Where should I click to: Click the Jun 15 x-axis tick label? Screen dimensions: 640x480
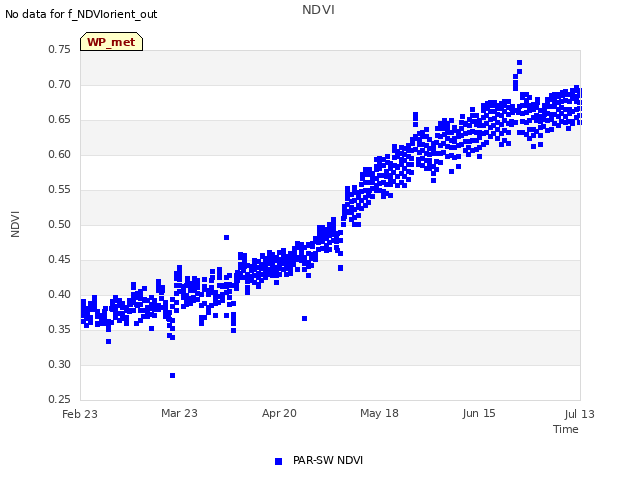(x=479, y=413)
